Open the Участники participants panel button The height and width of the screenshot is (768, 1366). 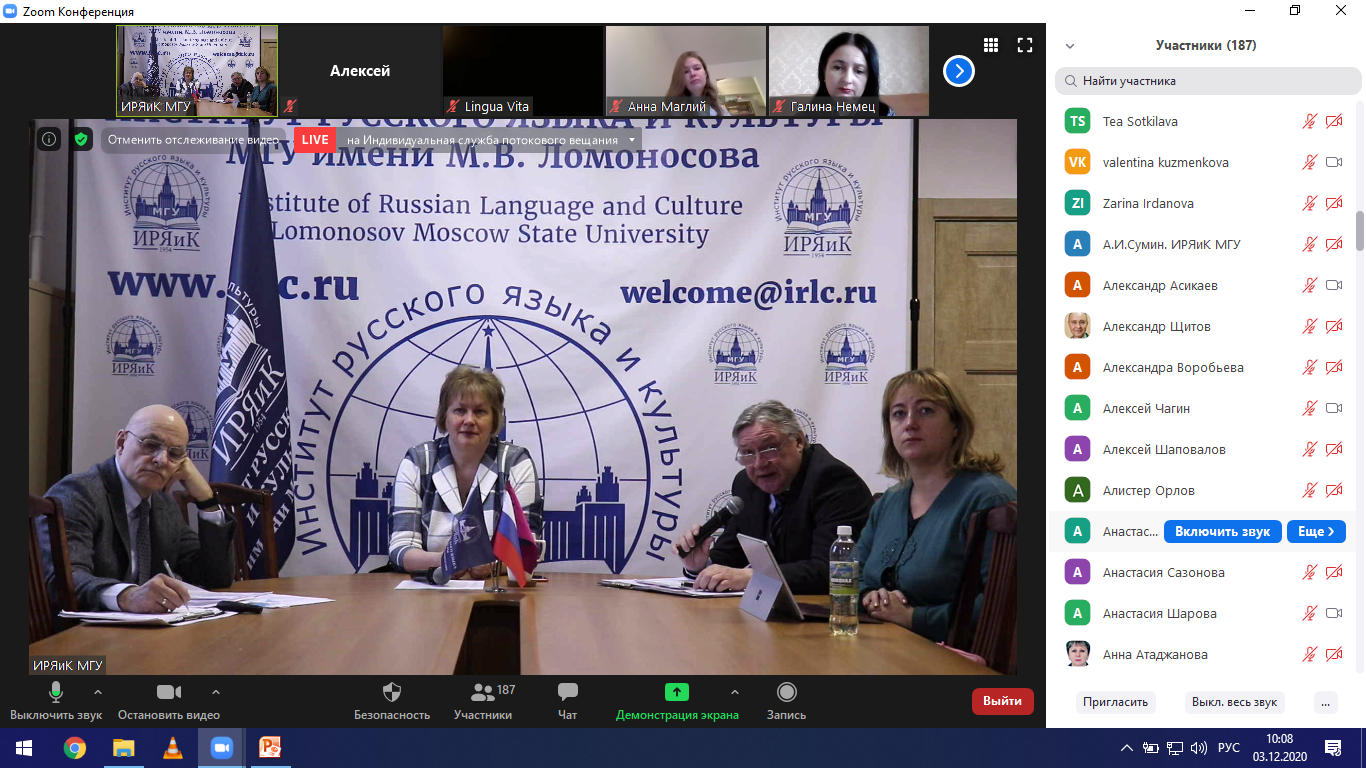(483, 701)
